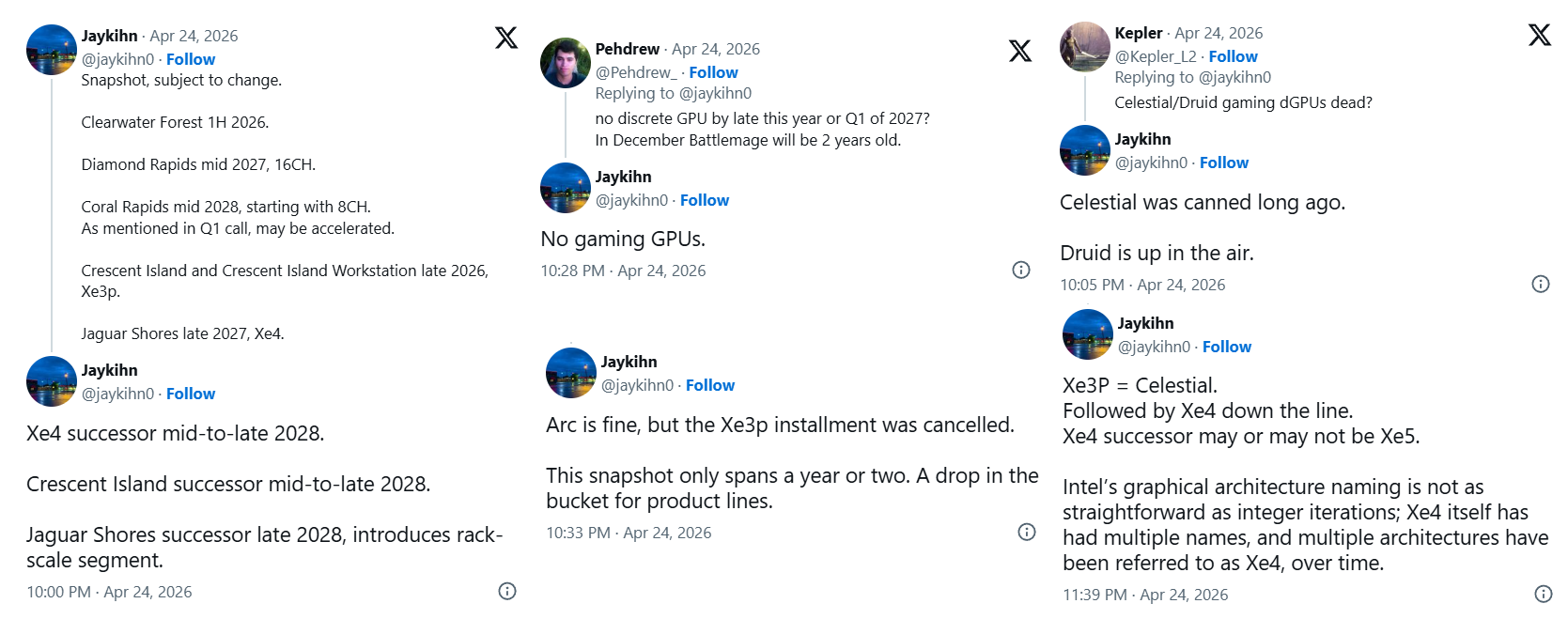This screenshot has width=1568, height=619.
Task: Open the info icon beside the 10:00 PM timestamp
Action: coord(507,591)
